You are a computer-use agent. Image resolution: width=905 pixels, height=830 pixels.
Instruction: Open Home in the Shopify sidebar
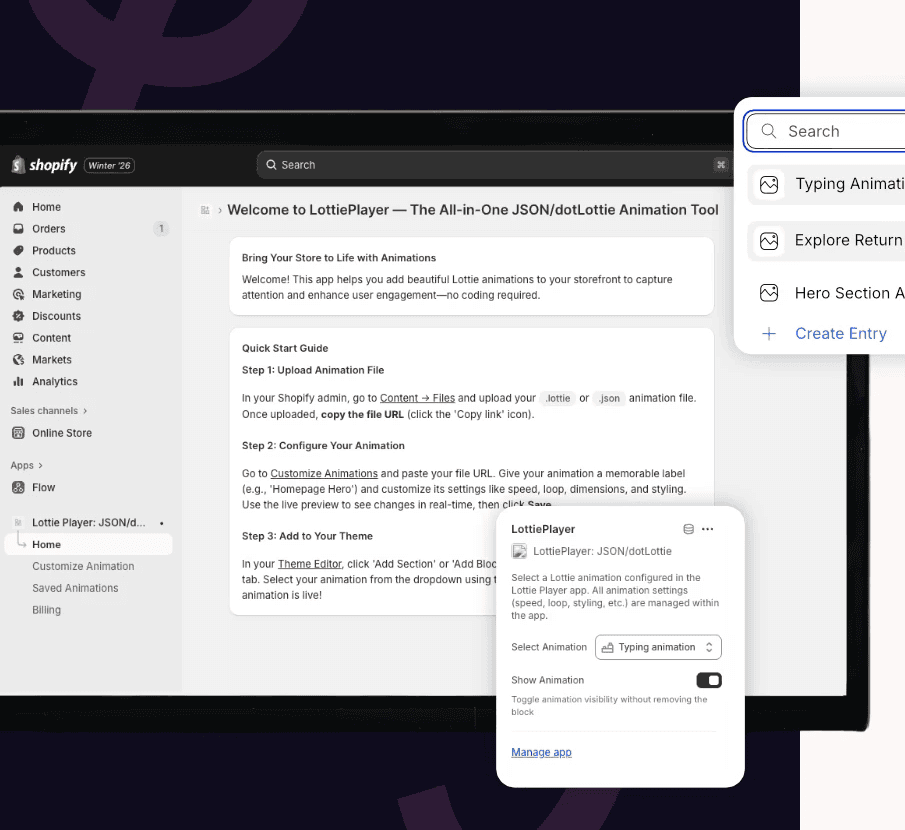[46, 207]
